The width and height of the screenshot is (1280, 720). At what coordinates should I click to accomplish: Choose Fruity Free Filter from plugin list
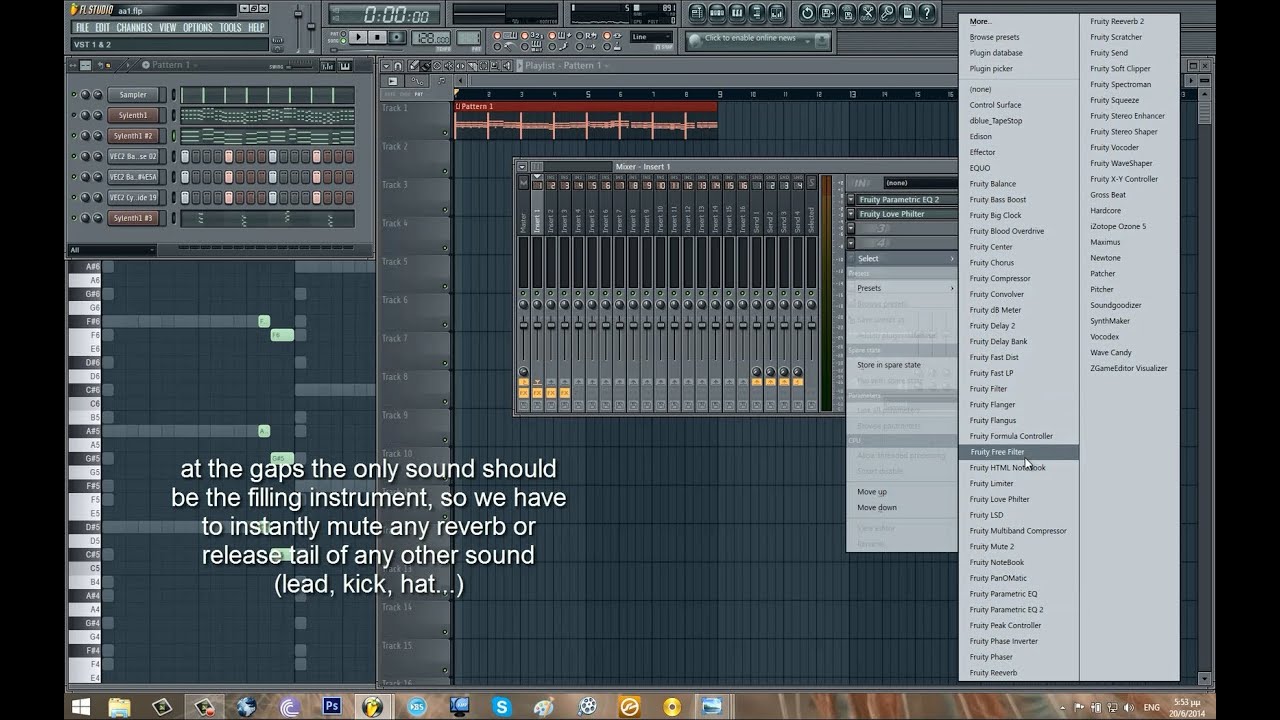point(1018,452)
